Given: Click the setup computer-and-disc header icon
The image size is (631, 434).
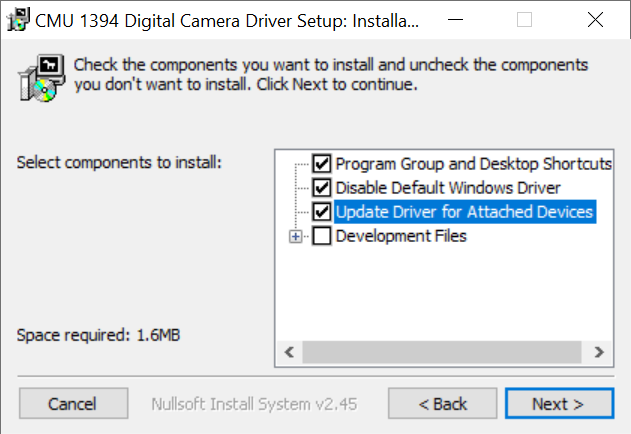Looking at the screenshot, I should pyautogui.click(x=41, y=78).
